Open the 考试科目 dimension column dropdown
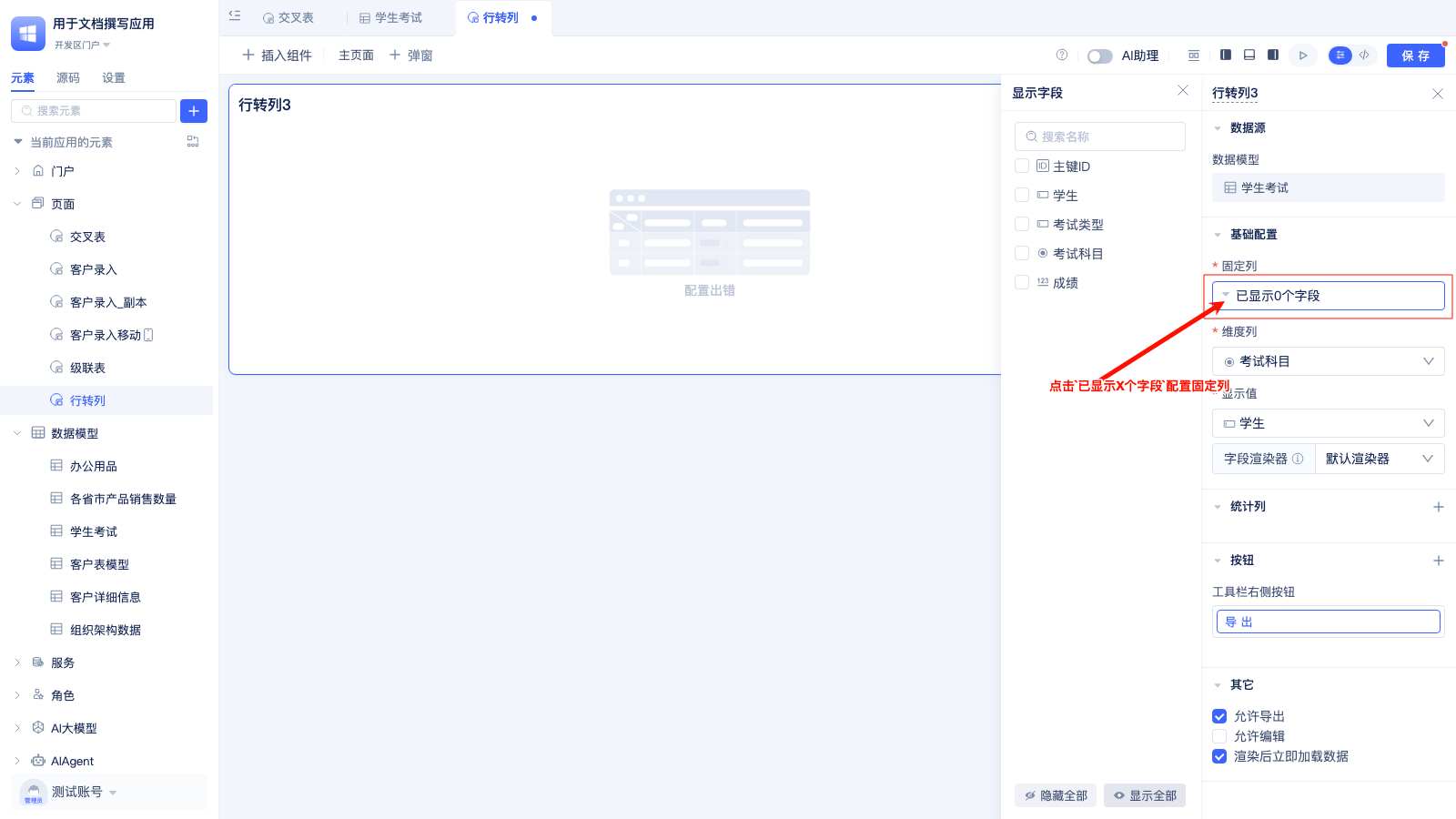This screenshot has width=1456, height=819. pyautogui.click(x=1329, y=361)
